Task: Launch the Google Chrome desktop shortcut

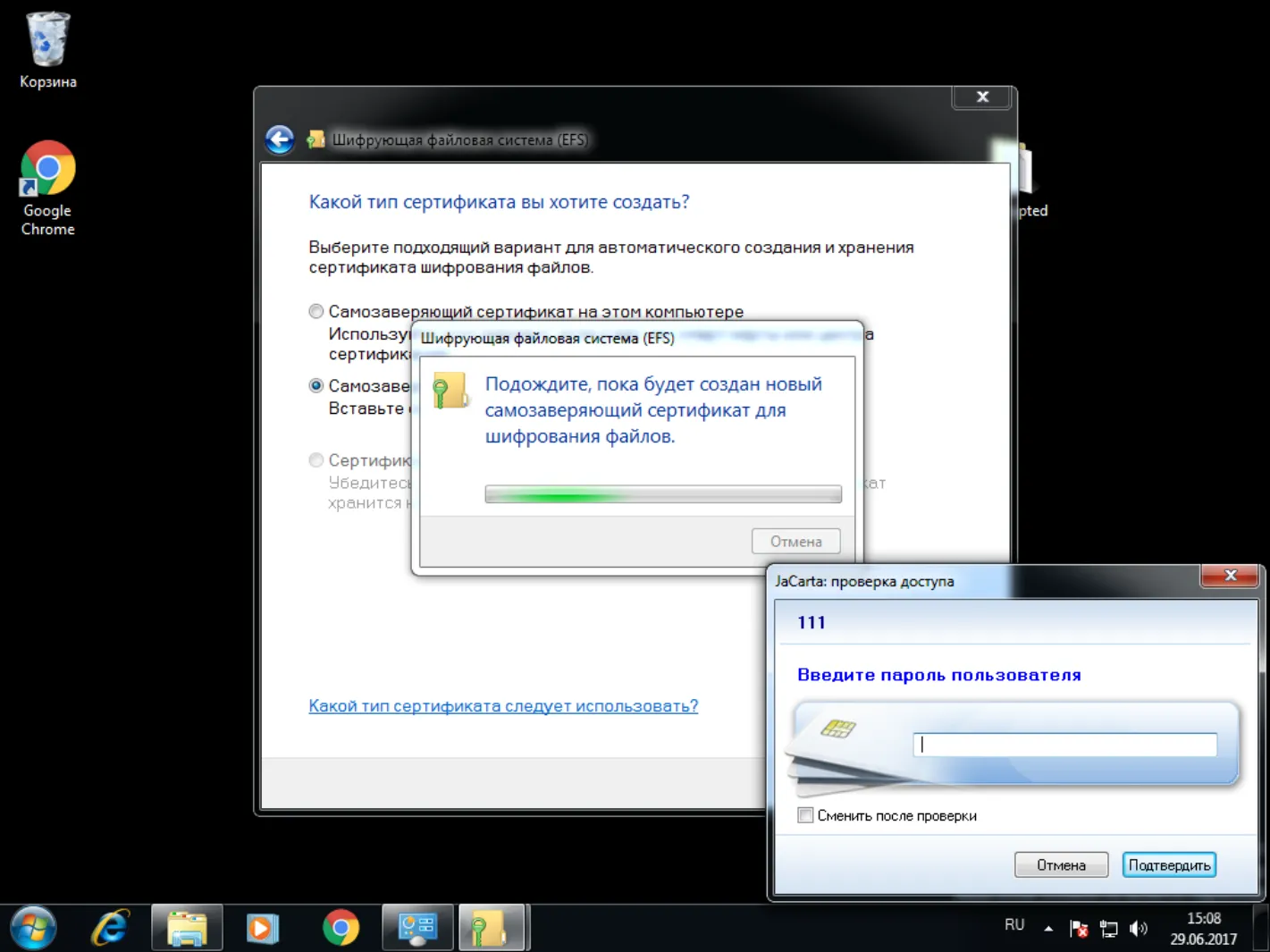Action: pyautogui.click(x=48, y=188)
